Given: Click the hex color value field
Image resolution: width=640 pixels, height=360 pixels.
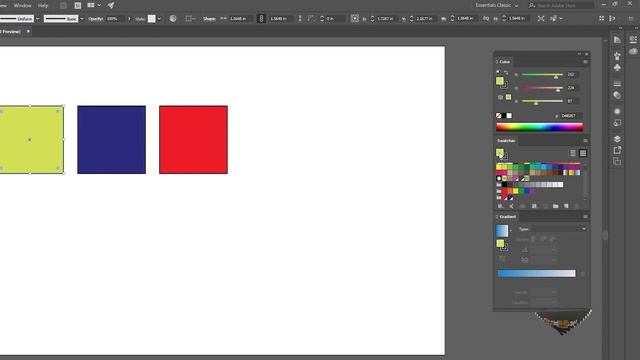Looking at the screenshot, I should click(x=570, y=116).
